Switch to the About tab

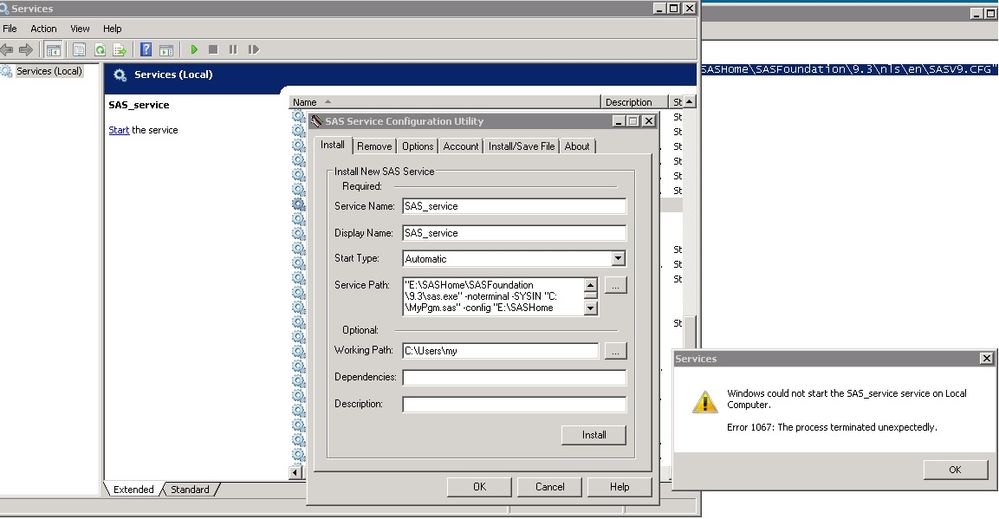pos(577,146)
